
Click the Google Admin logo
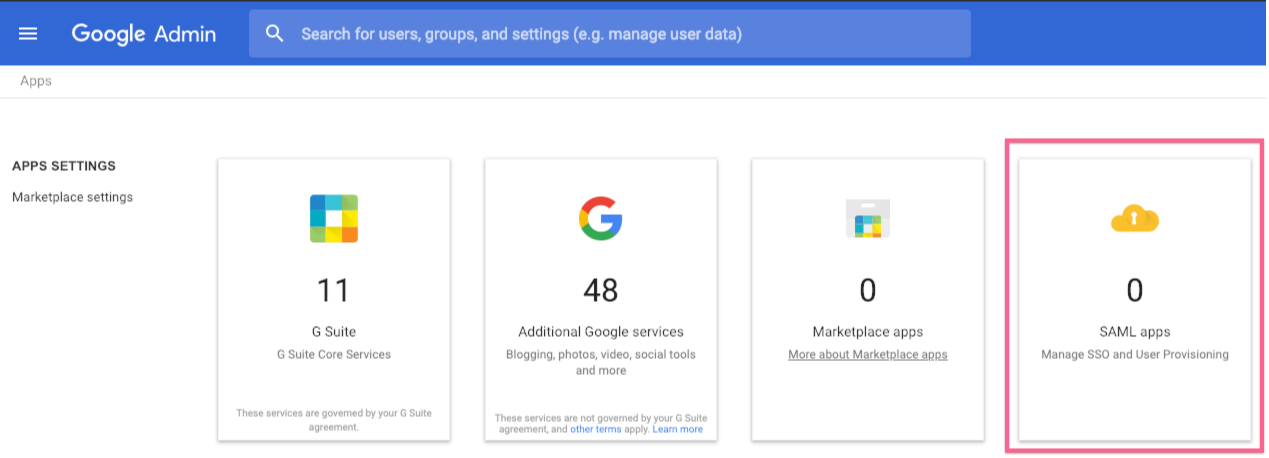pos(143,34)
